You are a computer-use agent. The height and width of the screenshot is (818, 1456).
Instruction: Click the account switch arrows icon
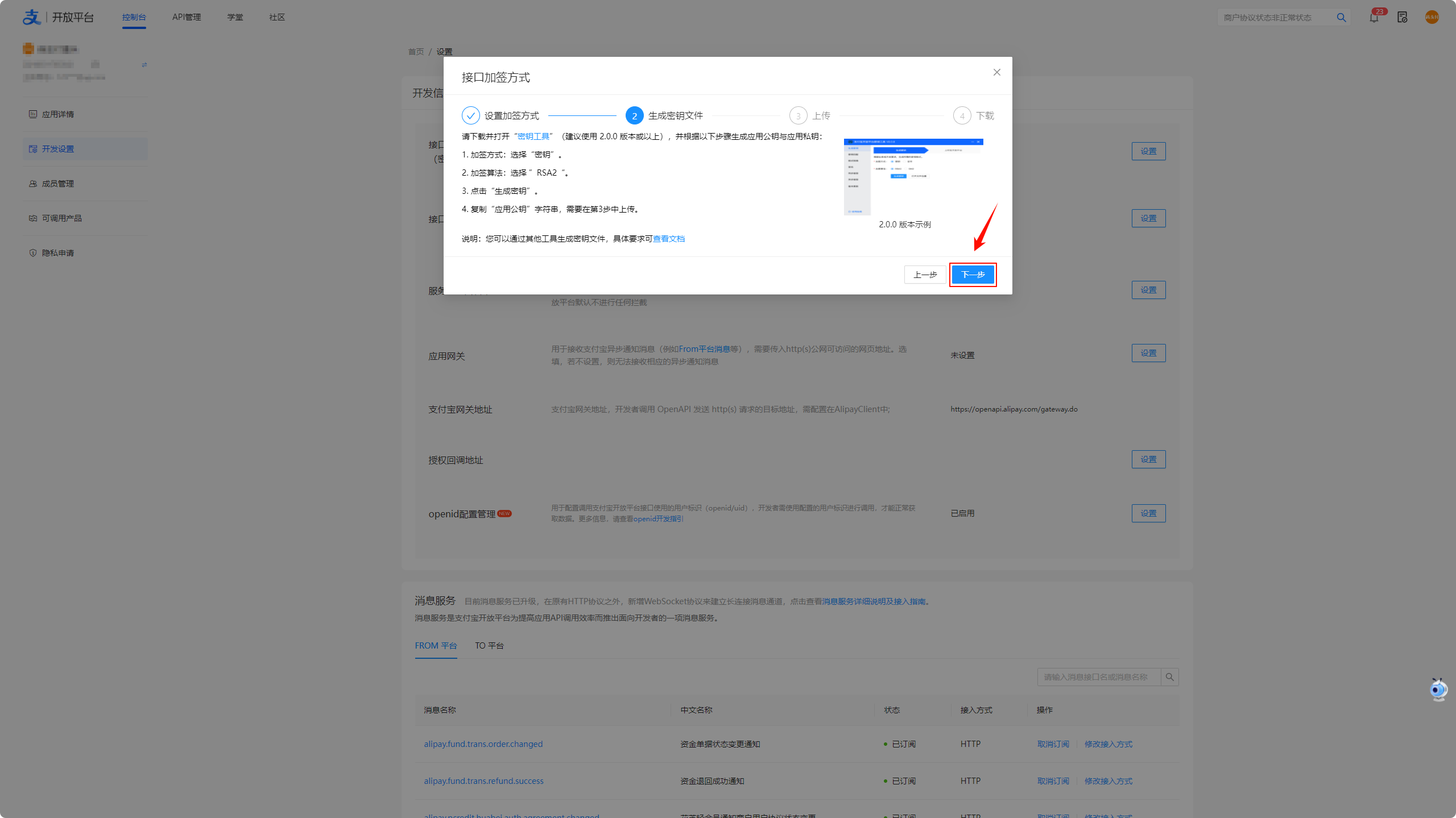[x=144, y=65]
